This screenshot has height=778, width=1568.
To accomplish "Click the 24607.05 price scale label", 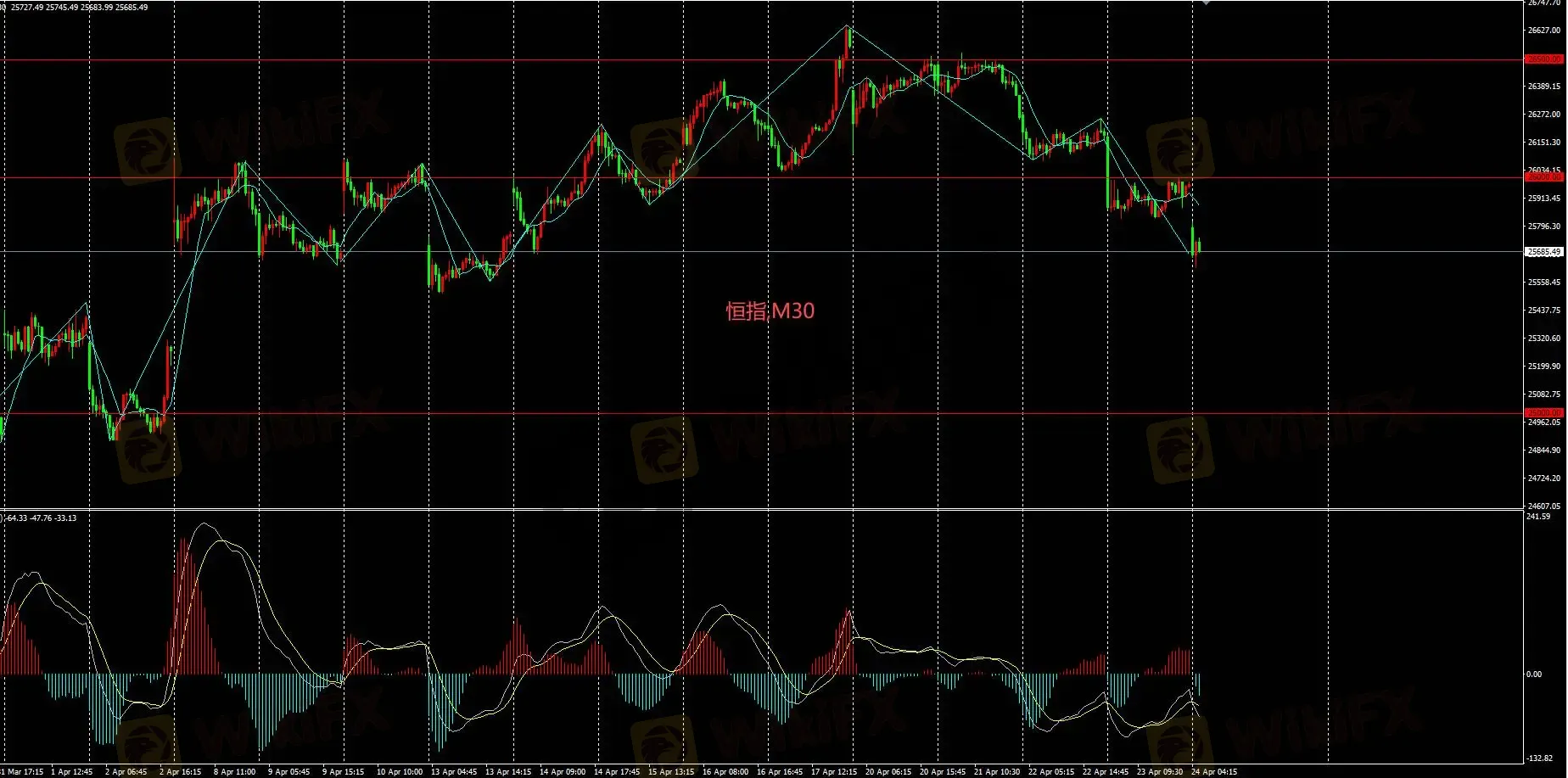I will [x=1544, y=507].
